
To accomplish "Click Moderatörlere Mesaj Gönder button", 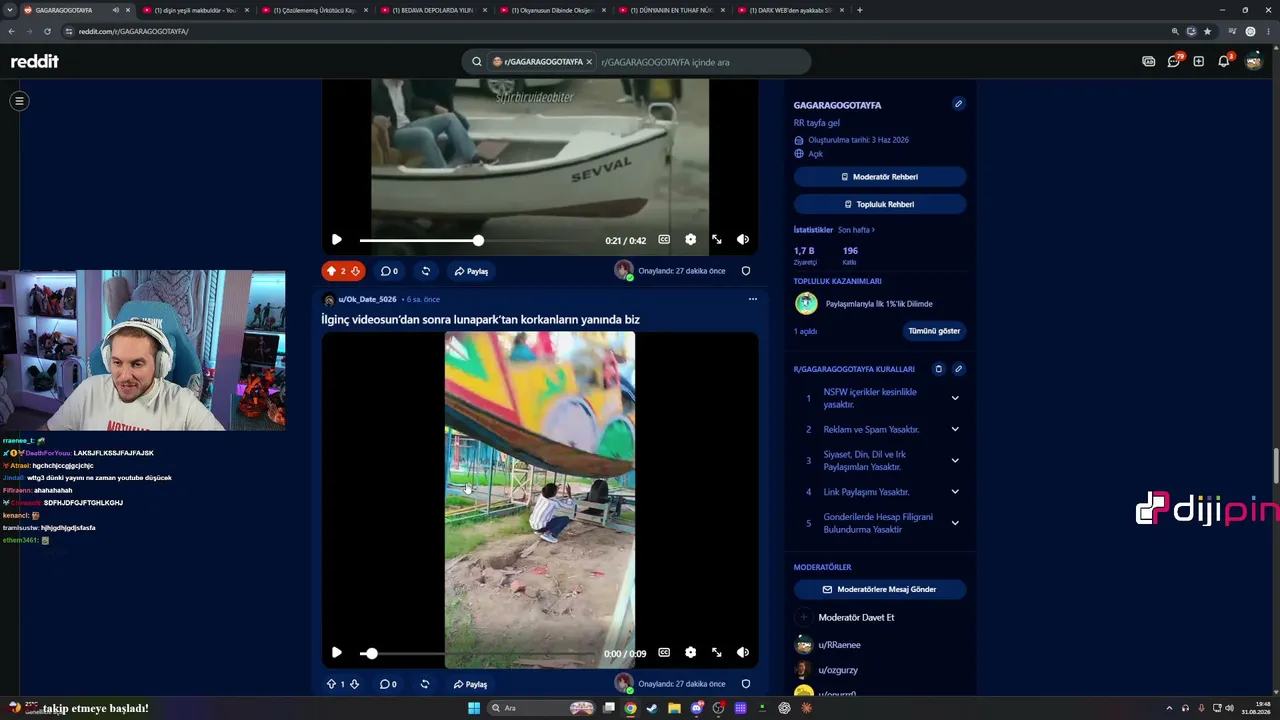I will pos(880,590).
